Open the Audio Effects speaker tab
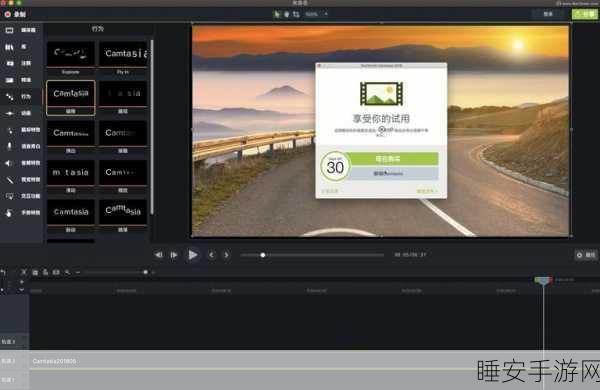 22,163
